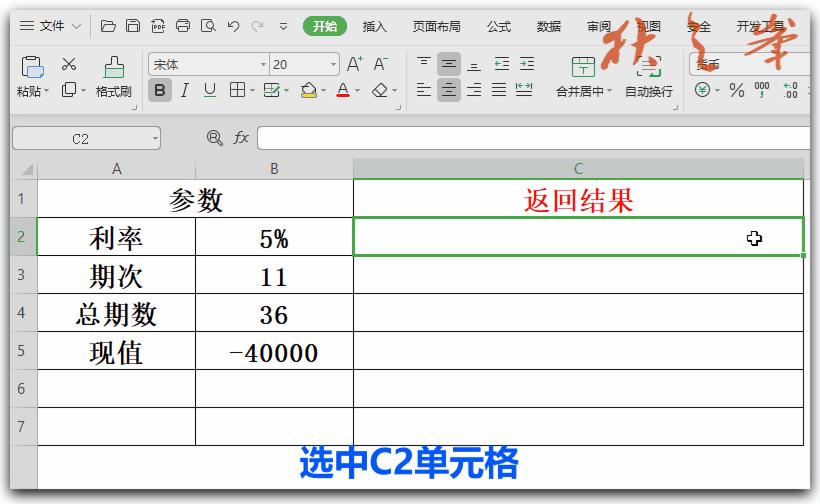Screen dimensions: 820x504
Task: Open Insert Function fx button
Action: tap(241, 138)
